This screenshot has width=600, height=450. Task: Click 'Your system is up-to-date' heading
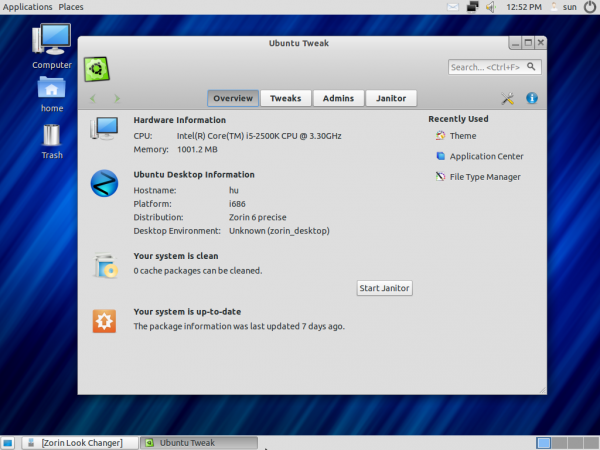click(x=187, y=311)
